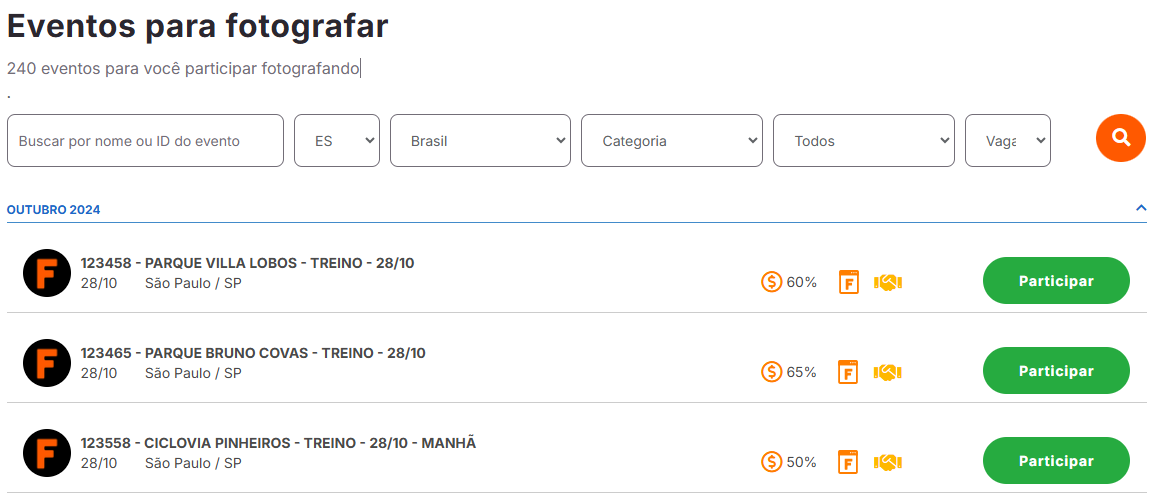Open the ES state dropdown
The image size is (1161, 497).
pyautogui.click(x=337, y=141)
